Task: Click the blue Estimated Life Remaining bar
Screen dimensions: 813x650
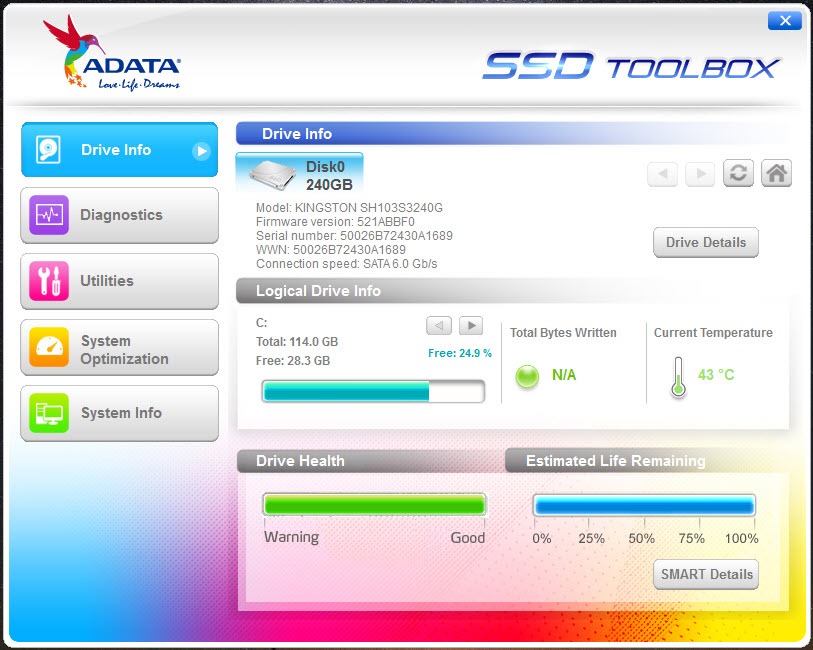Action: [x=644, y=505]
